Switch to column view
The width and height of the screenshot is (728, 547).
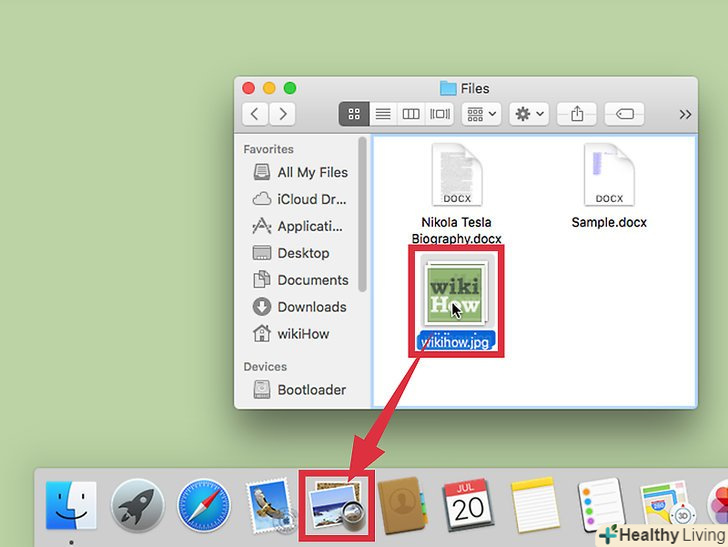click(x=411, y=114)
